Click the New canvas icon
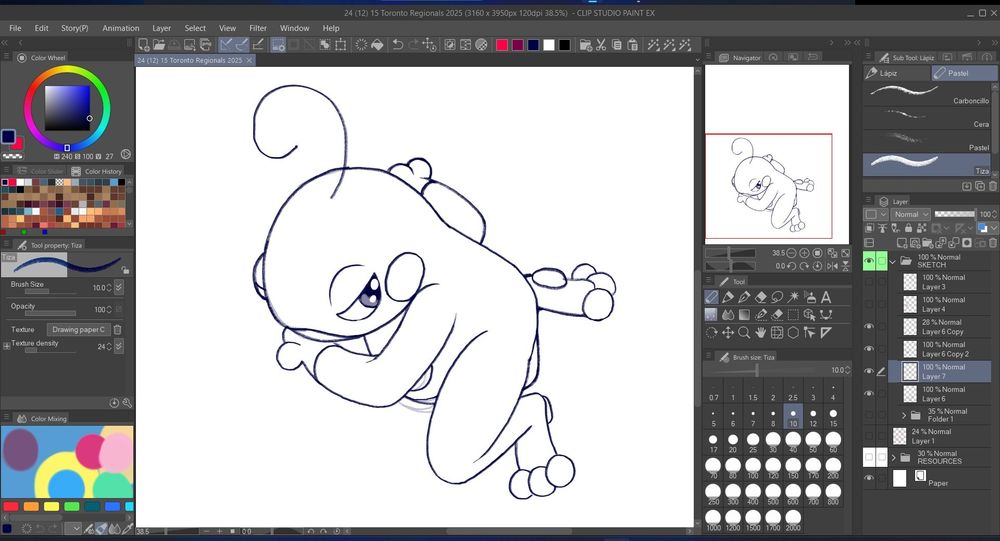The height and width of the screenshot is (541, 1000). pyautogui.click(x=143, y=45)
